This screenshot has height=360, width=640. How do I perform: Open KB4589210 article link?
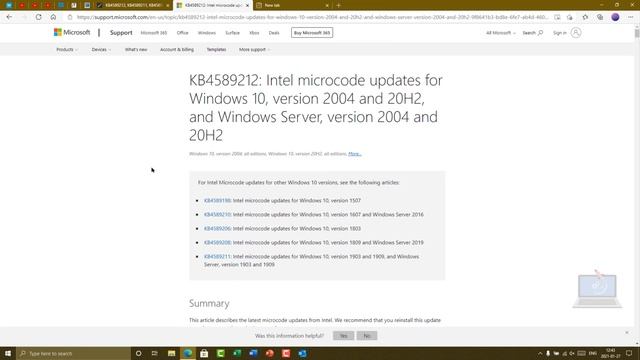(217, 214)
